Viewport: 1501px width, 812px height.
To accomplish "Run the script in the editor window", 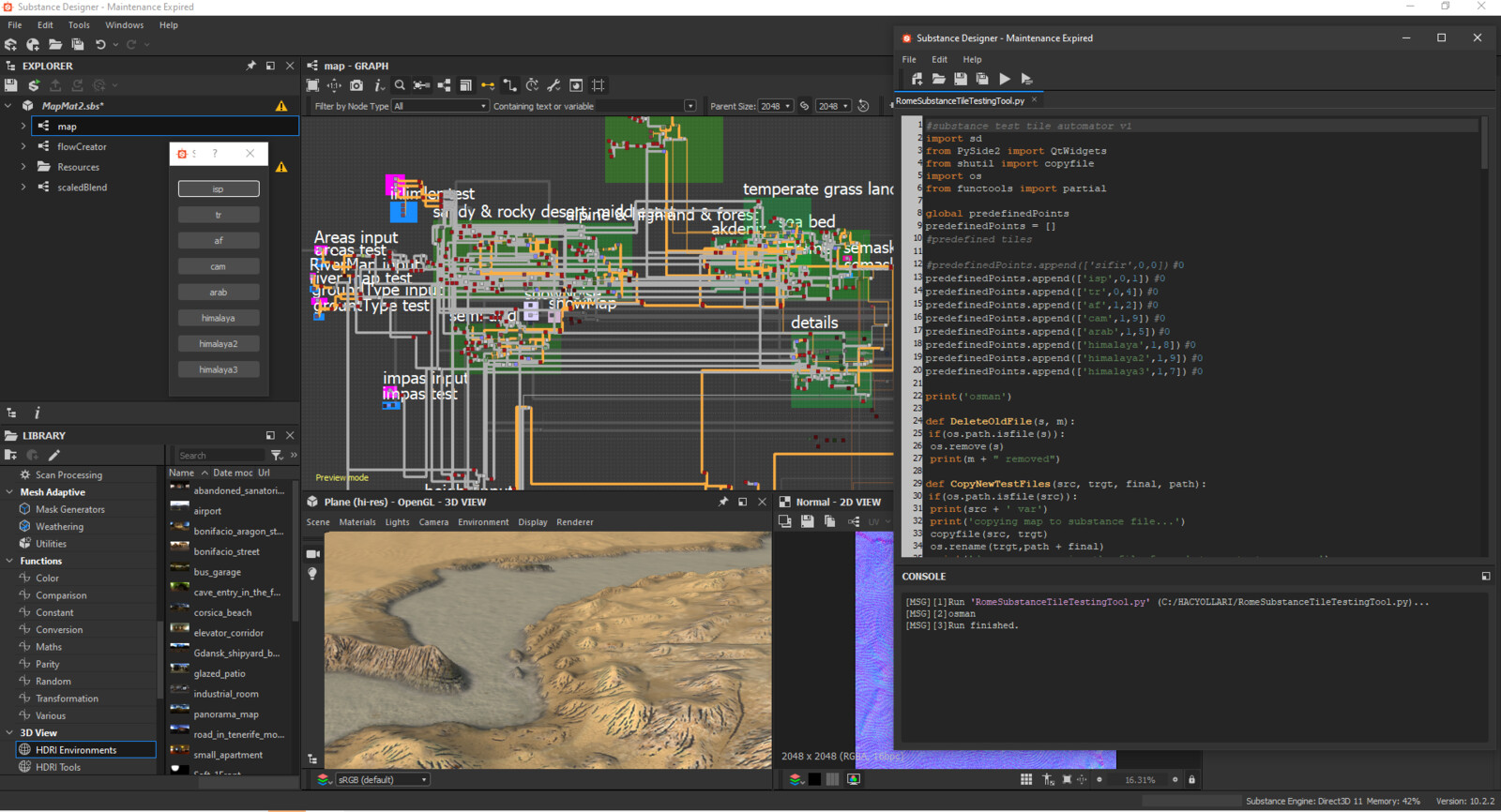I will [x=1005, y=79].
